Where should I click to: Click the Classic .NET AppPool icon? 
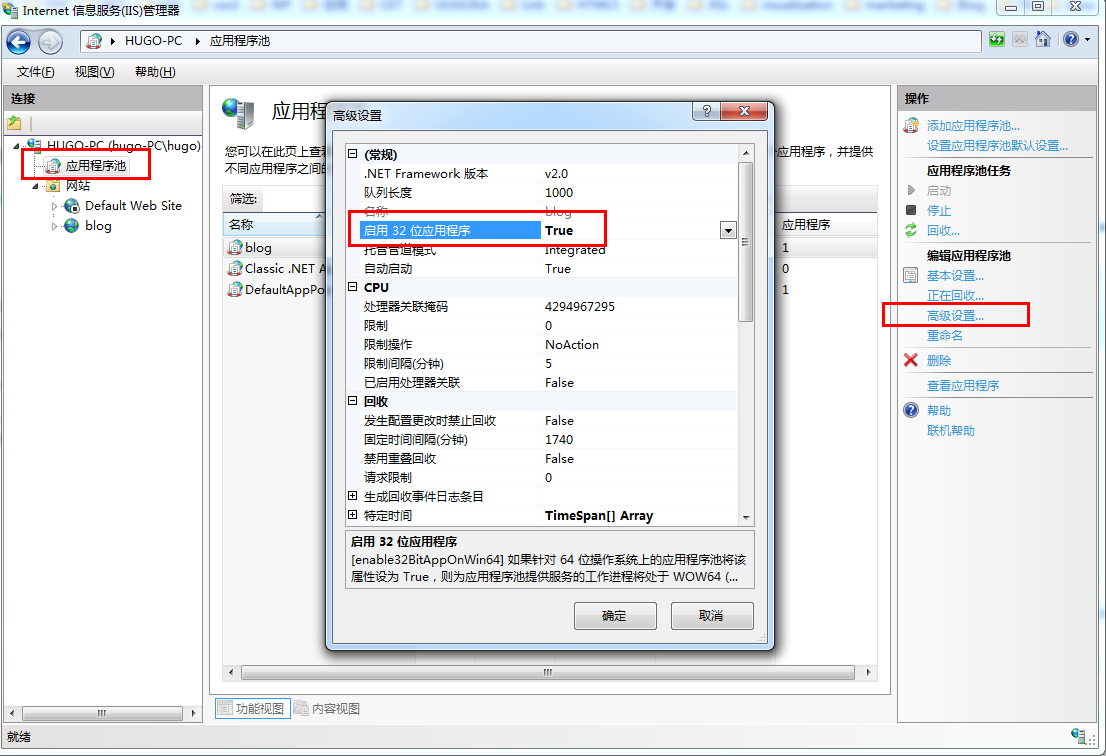235,269
